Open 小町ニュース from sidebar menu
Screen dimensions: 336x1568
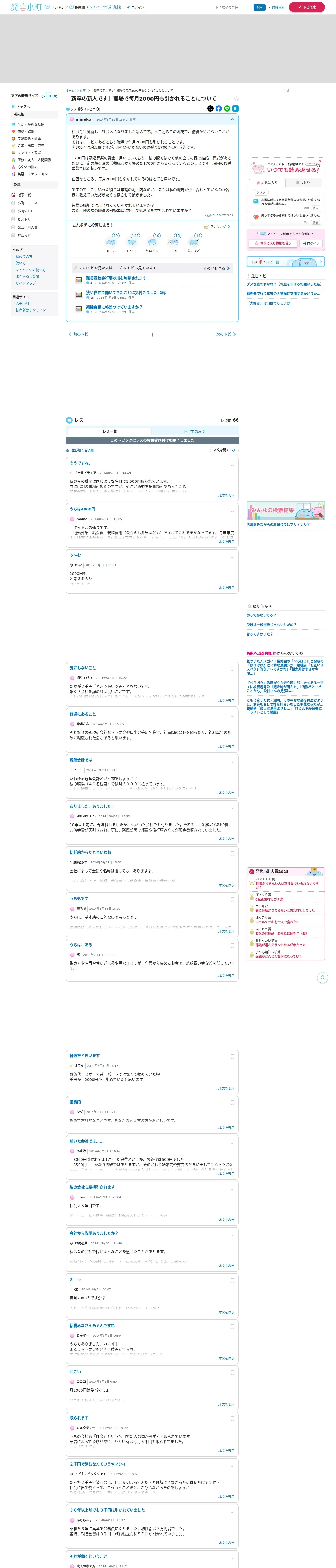tap(27, 203)
